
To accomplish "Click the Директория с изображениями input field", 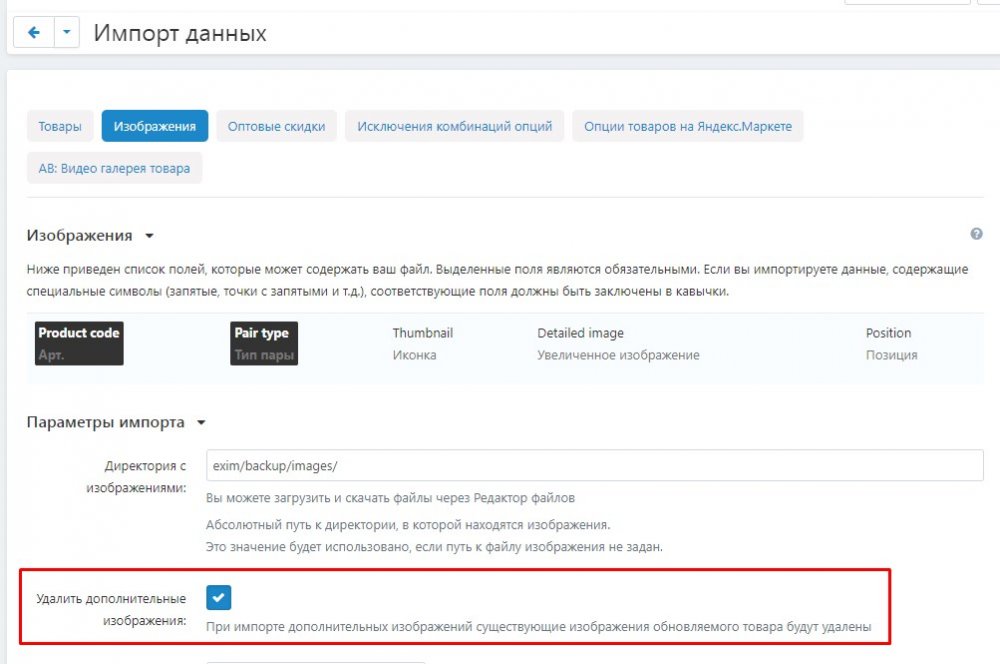I will [594, 465].
